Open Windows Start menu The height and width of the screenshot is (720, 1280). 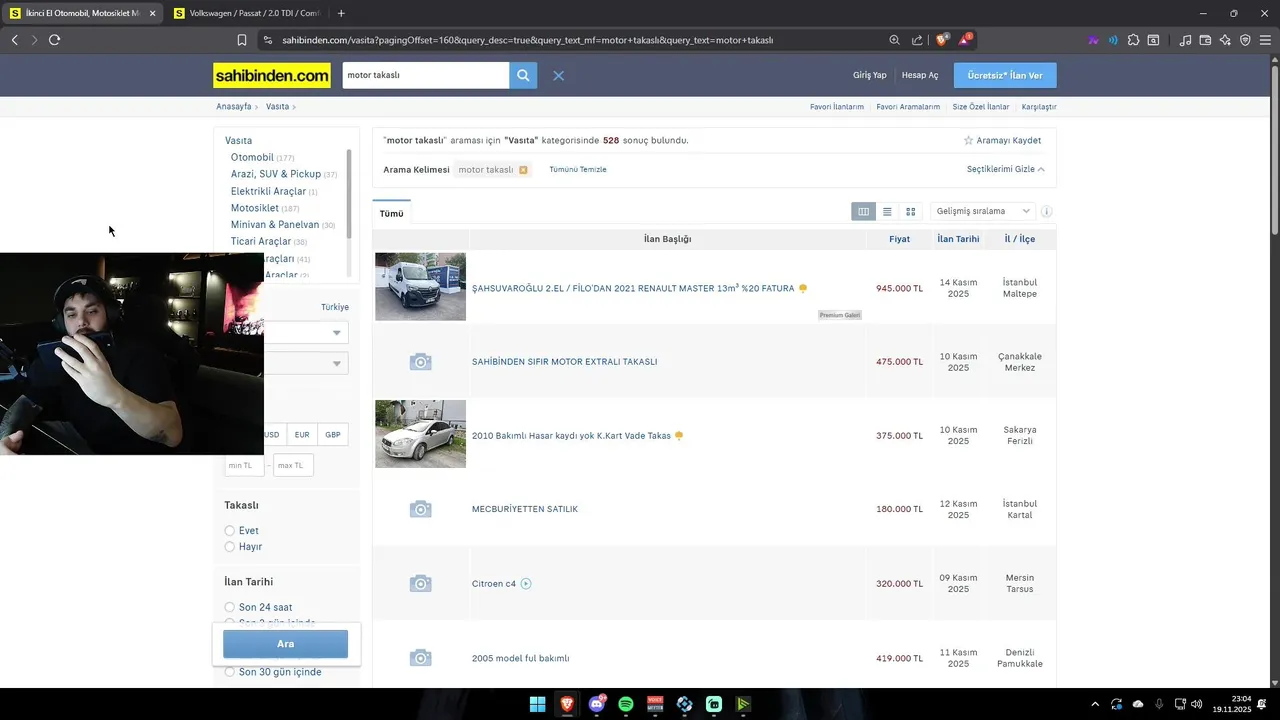pos(538,704)
